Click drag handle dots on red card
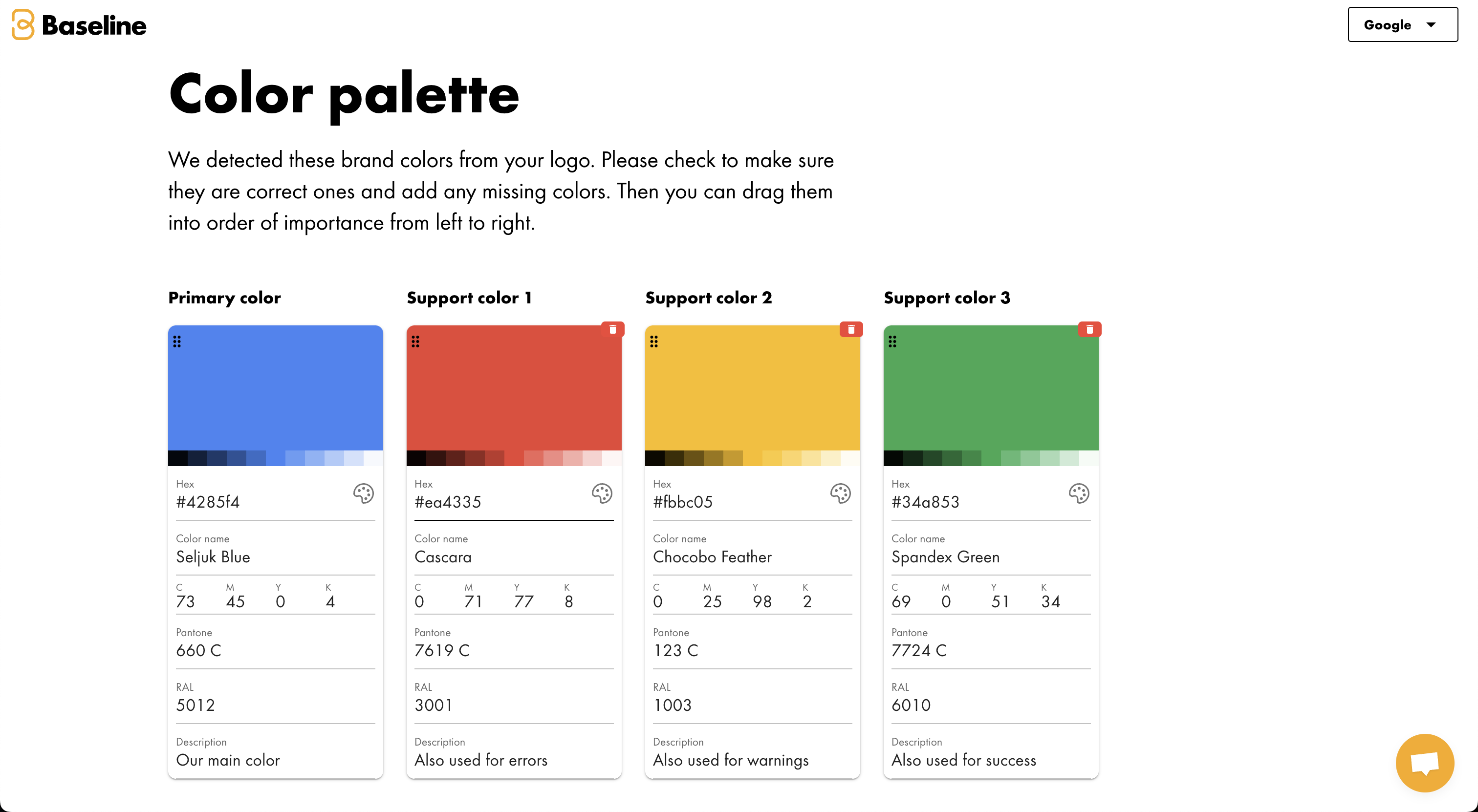1478x812 pixels. pos(415,342)
